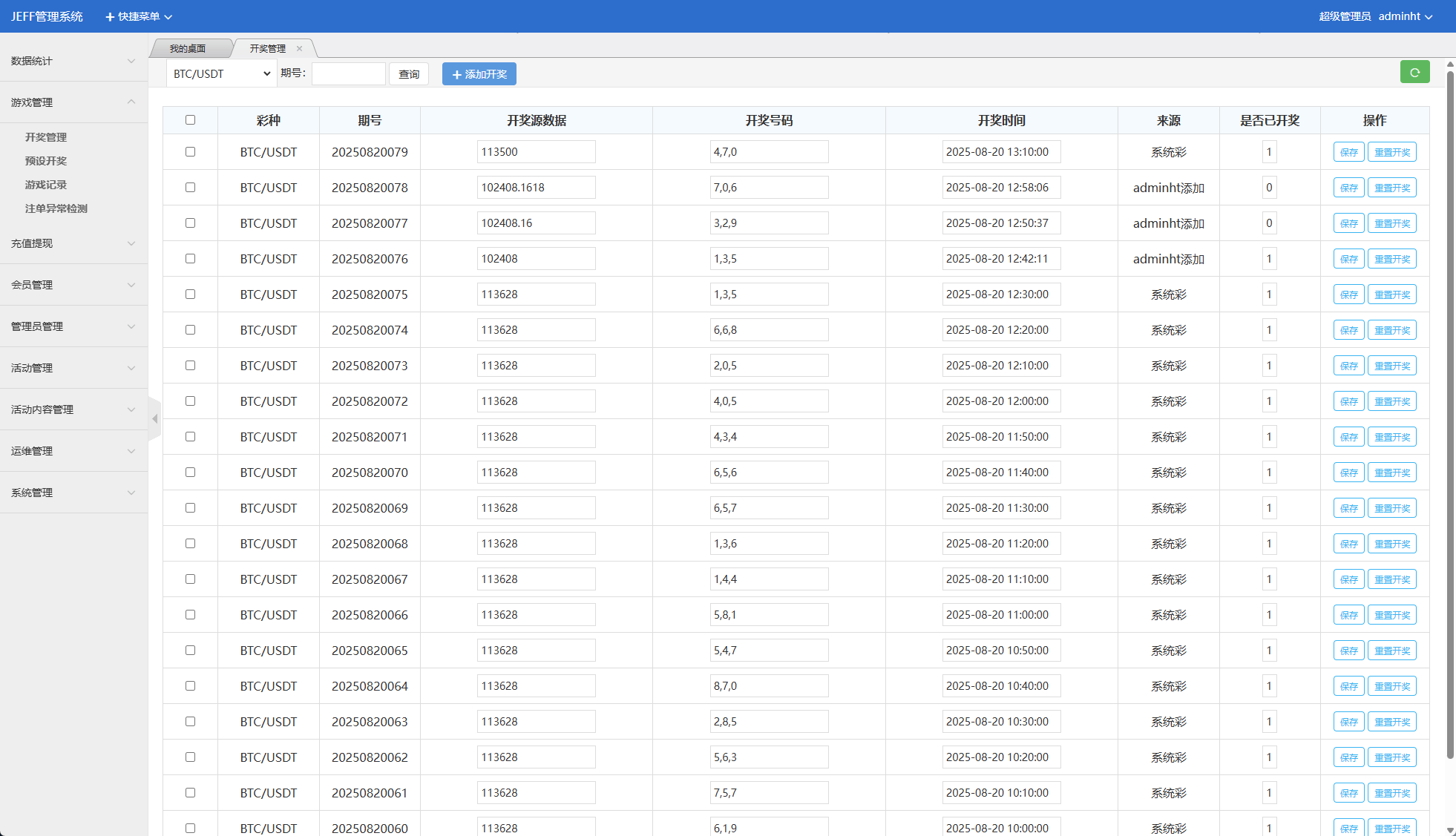This screenshot has width=1456, height=836.
Task: Check the row for period 20250820075
Action: point(190,294)
